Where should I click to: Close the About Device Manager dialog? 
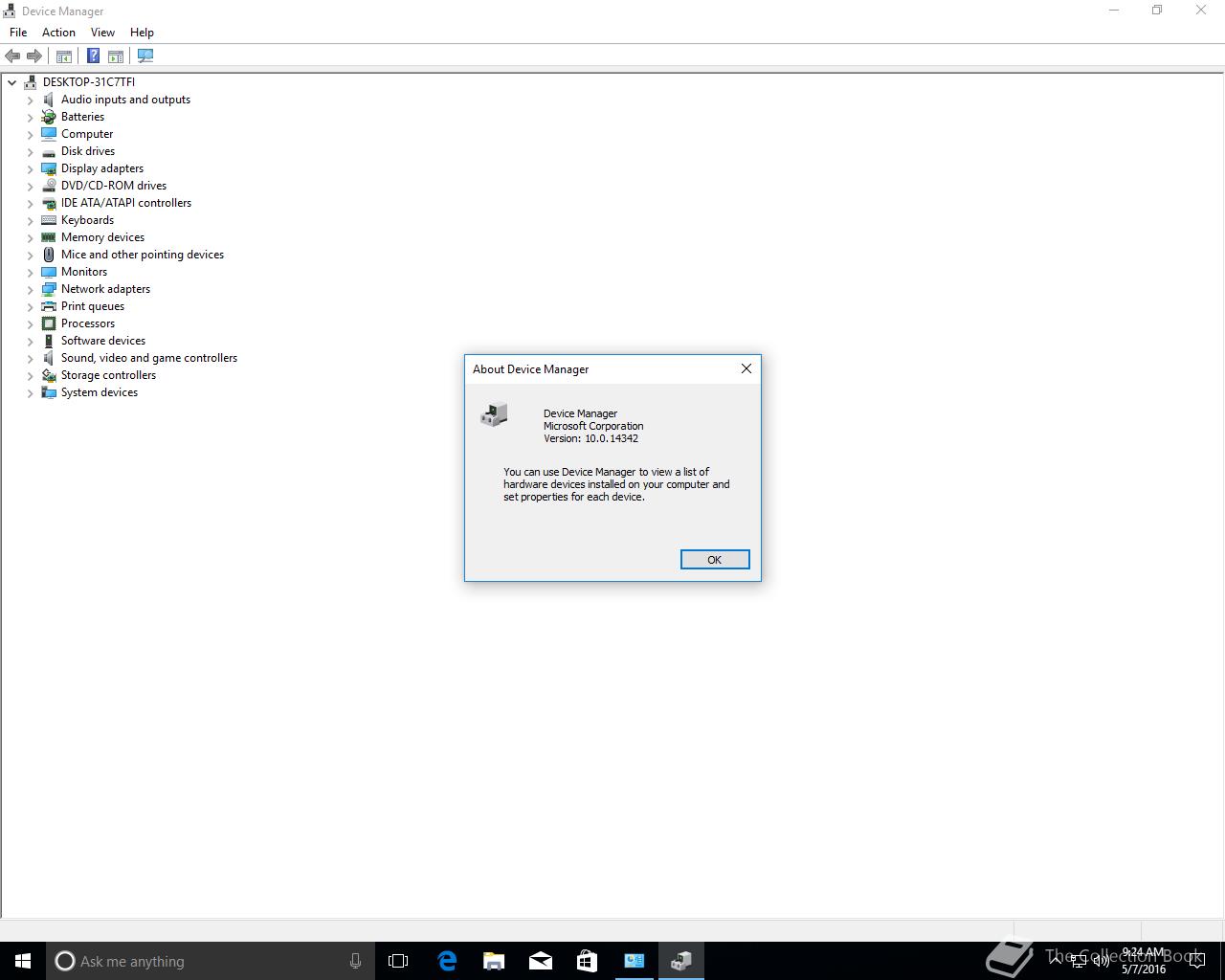pos(746,368)
